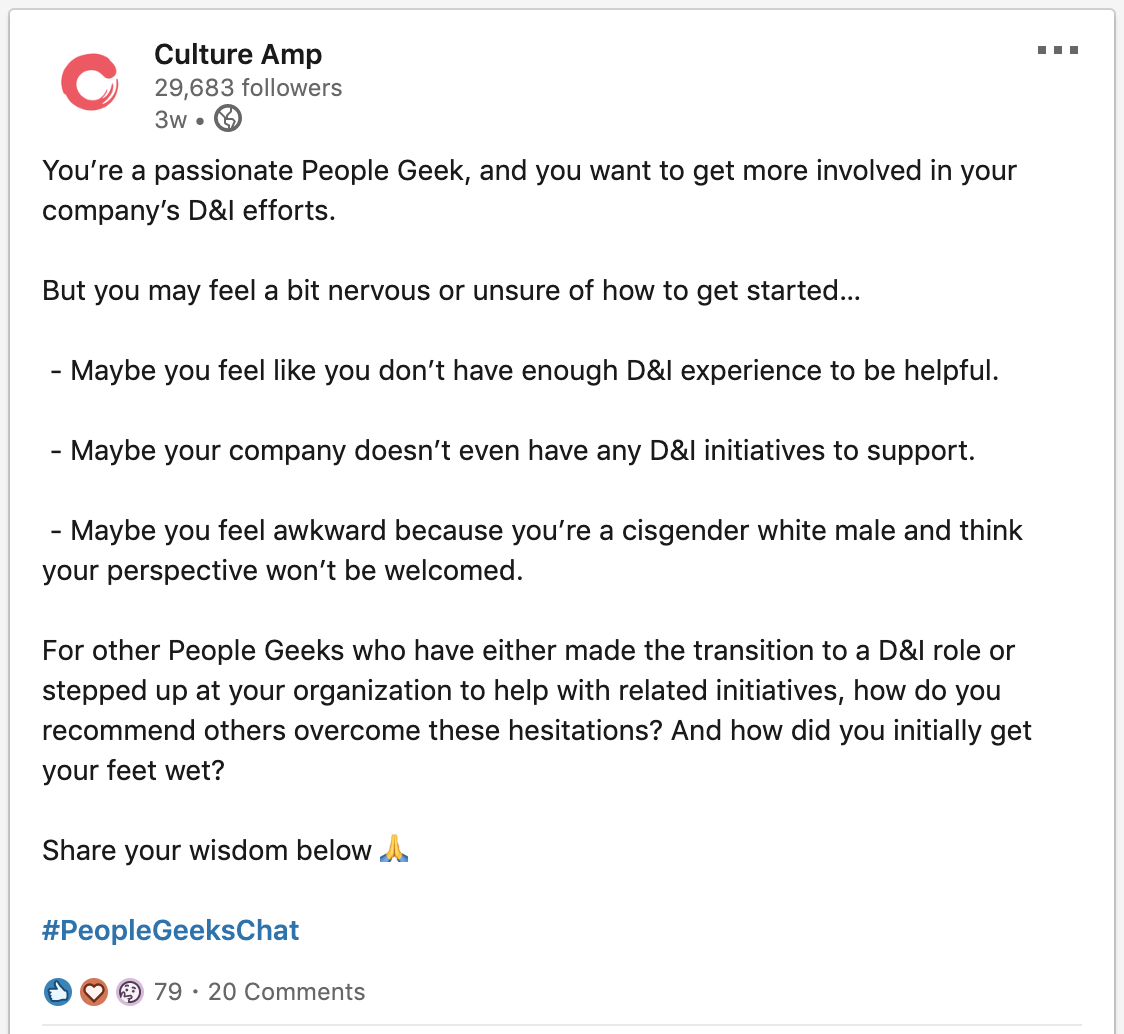The height and width of the screenshot is (1034, 1124).
Task: Click the "any D&I initiatives to support" bullet
Action: (x=522, y=451)
